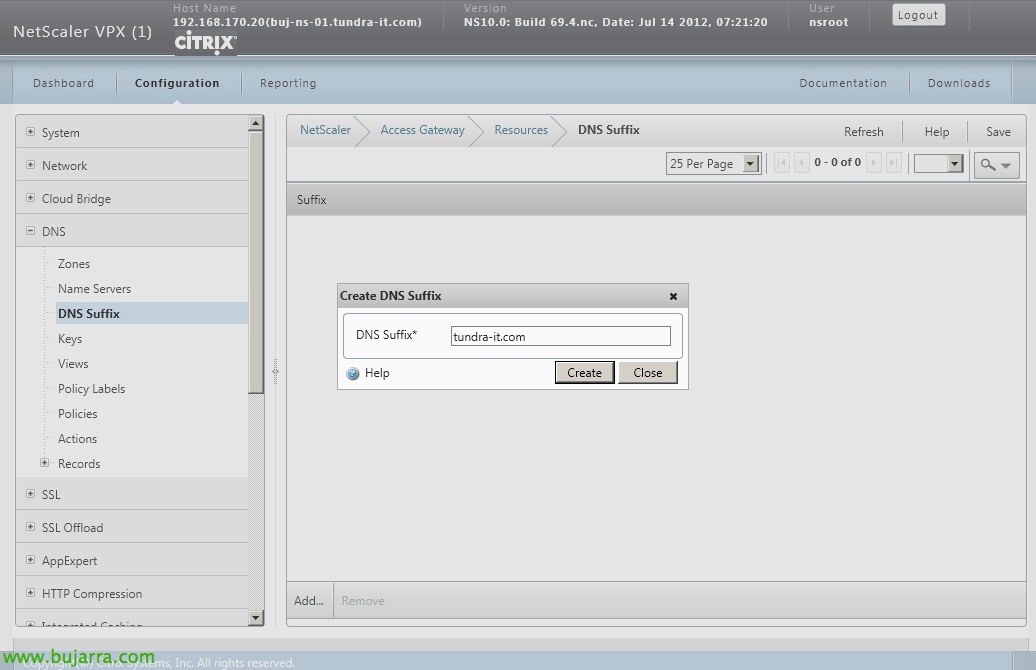The height and width of the screenshot is (670, 1036).
Task: Select Policies in DNS tree
Action: tap(77, 414)
